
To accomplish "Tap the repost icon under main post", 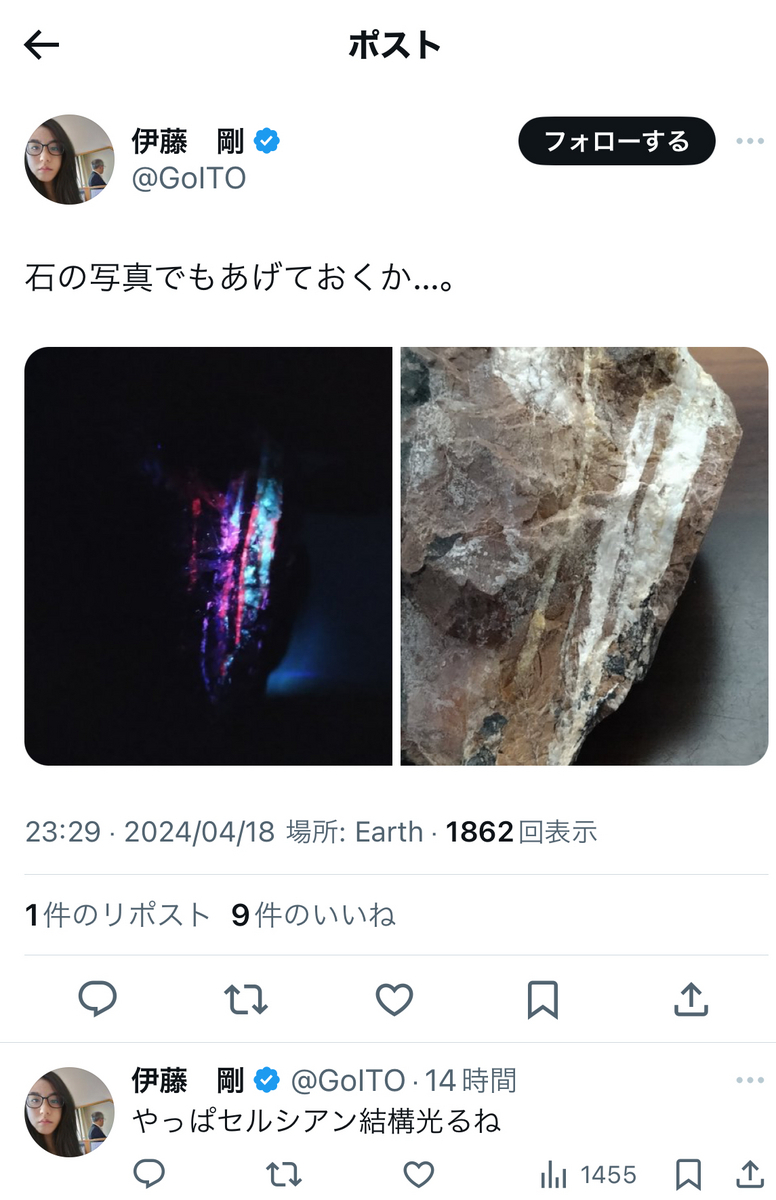I will 246,998.
